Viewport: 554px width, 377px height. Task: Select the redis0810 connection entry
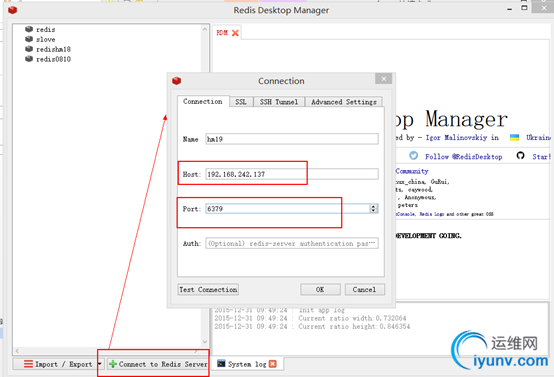pos(53,59)
